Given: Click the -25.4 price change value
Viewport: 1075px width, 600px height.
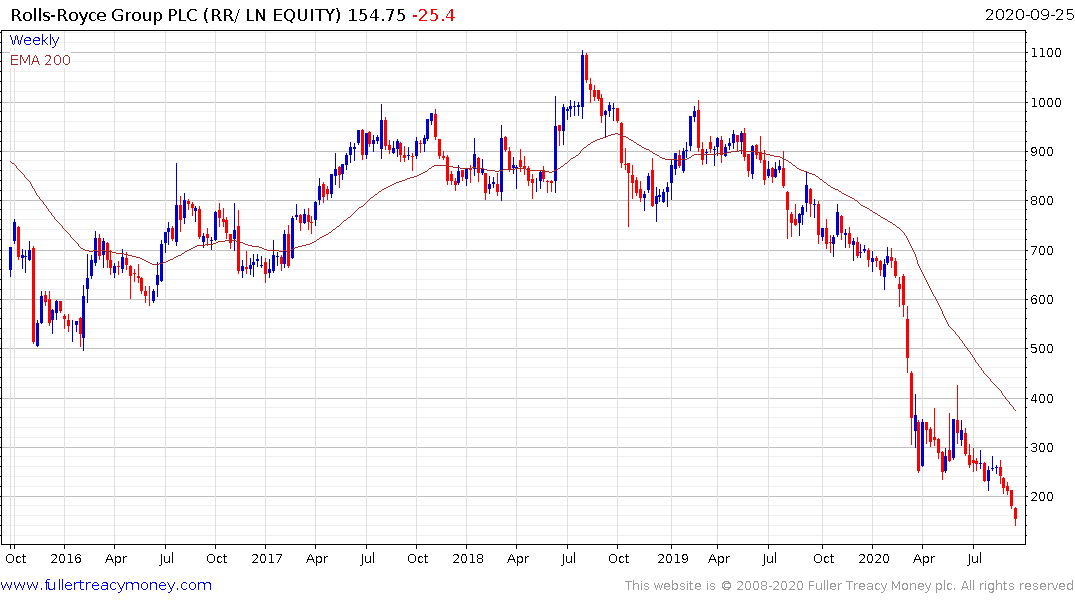Looking at the screenshot, I should [x=433, y=15].
